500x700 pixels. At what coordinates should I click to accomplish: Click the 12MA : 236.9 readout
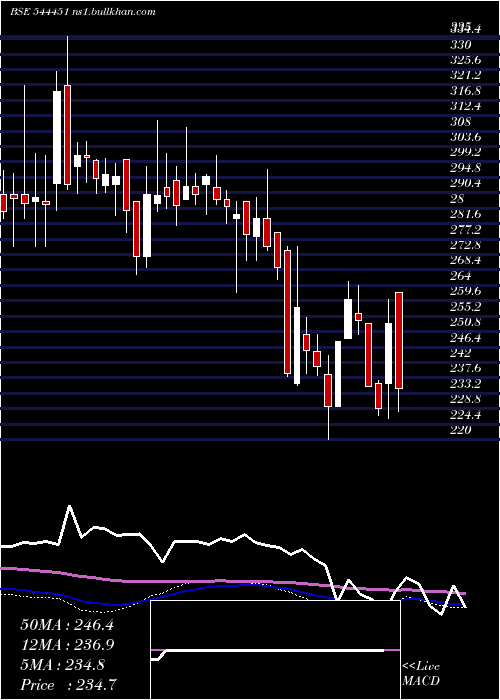coord(67,644)
